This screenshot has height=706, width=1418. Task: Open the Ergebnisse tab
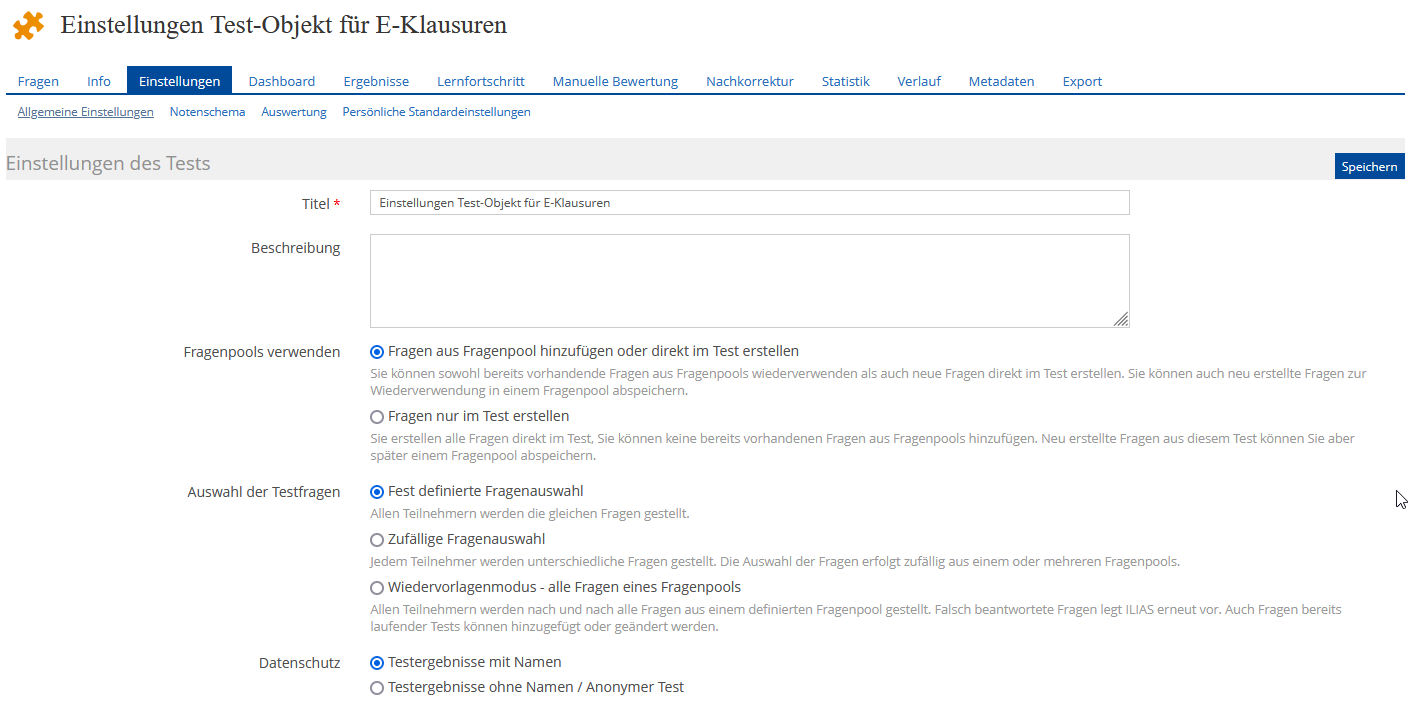(x=376, y=81)
